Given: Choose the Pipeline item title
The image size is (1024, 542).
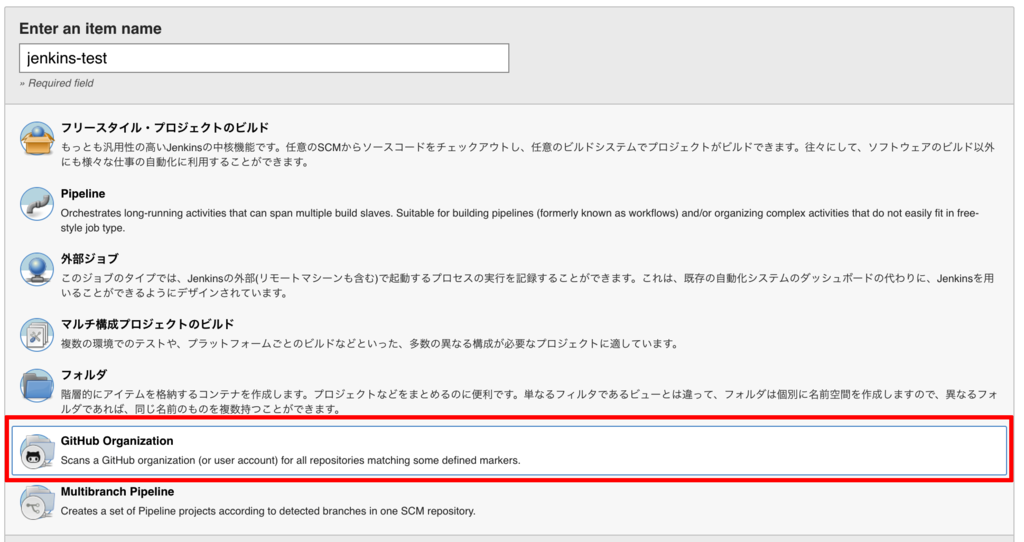Looking at the screenshot, I should [x=83, y=194].
